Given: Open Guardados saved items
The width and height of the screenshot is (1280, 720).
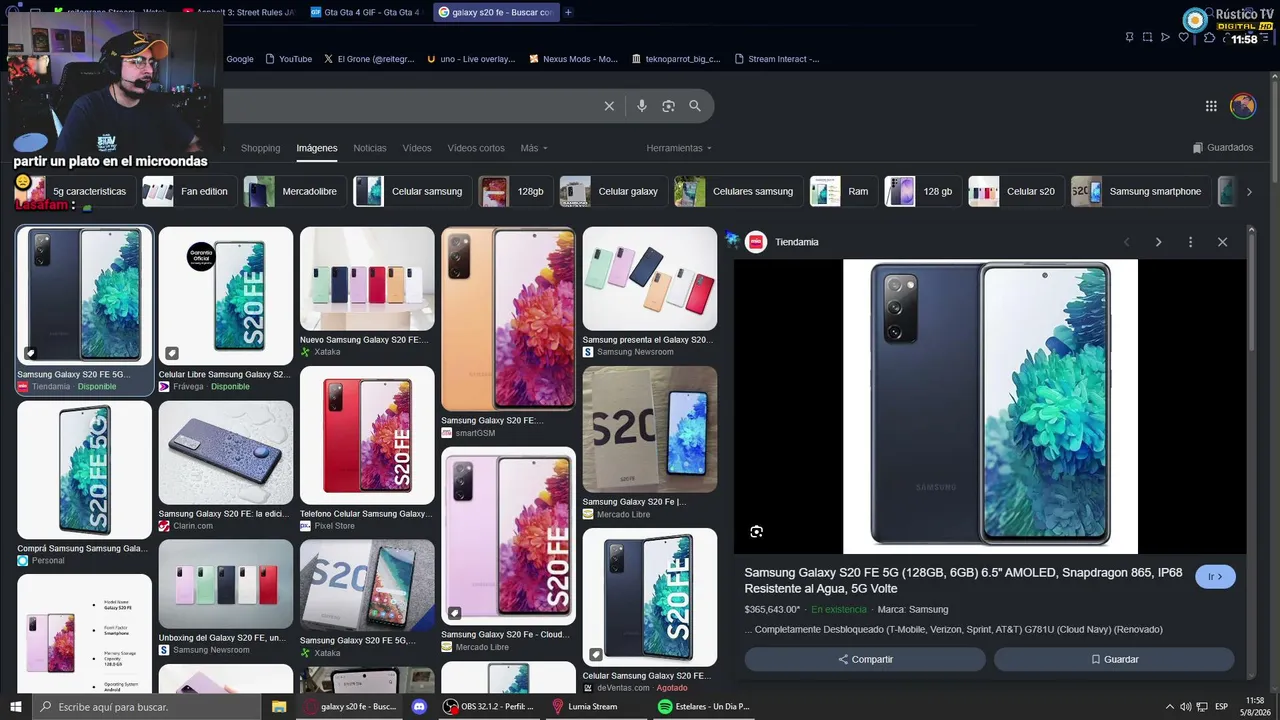Looking at the screenshot, I should (1223, 148).
